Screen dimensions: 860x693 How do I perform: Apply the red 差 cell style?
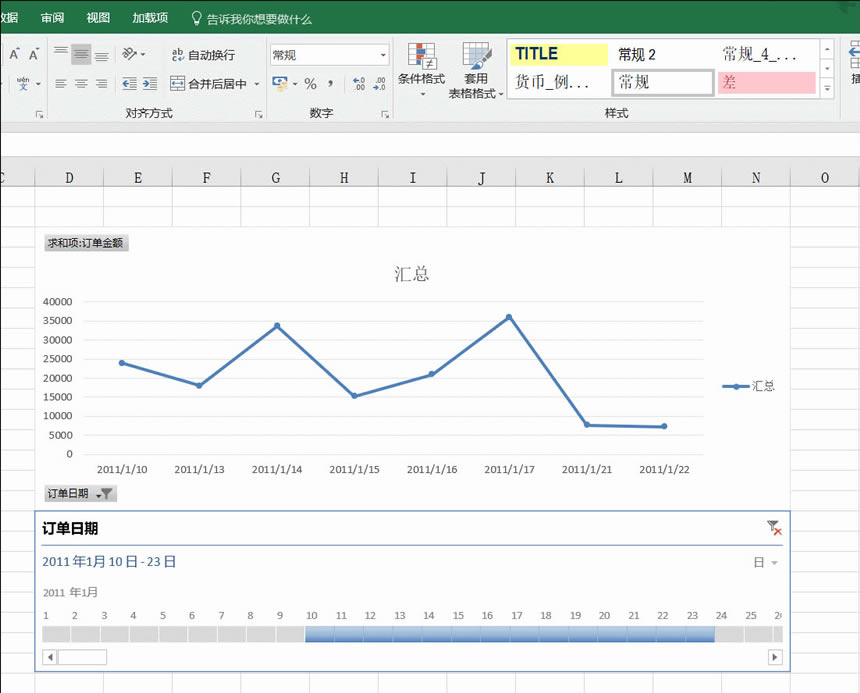click(766, 83)
